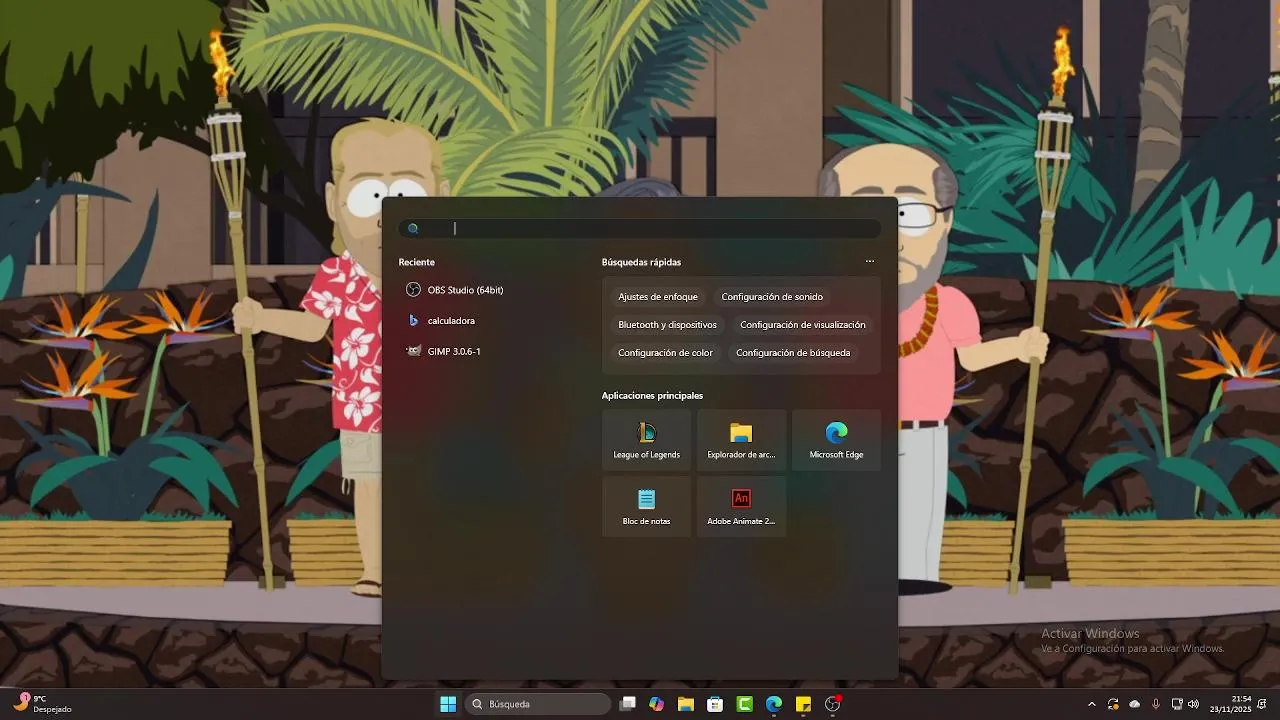Open volume speaker tray icon

(1193, 704)
